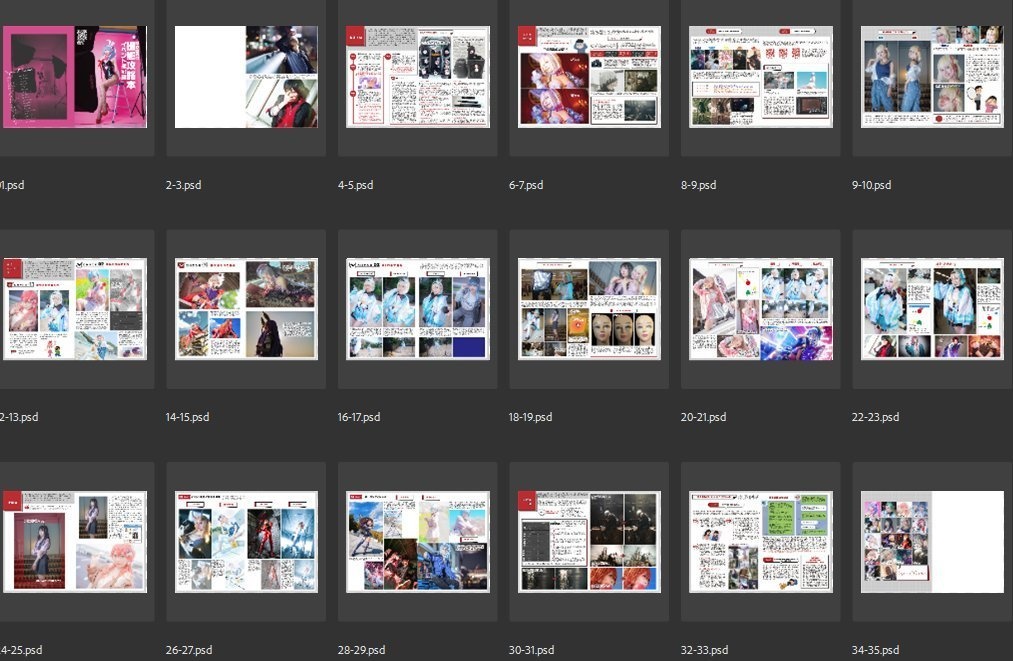
Task: Select the 20-21.psd page thumbnail
Action: pyautogui.click(x=761, y=309)
